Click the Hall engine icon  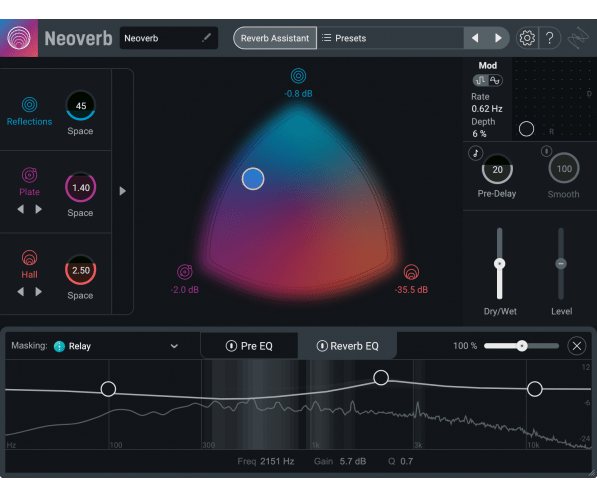click(29, 258)
